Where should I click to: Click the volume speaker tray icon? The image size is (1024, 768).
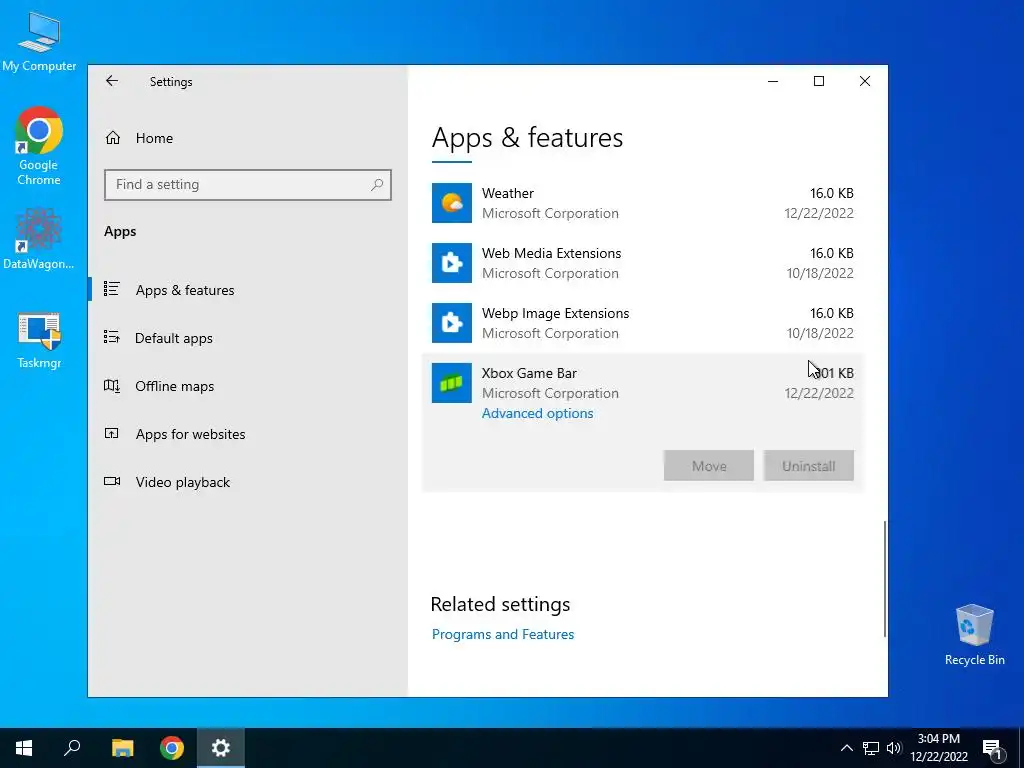(894, 748)
